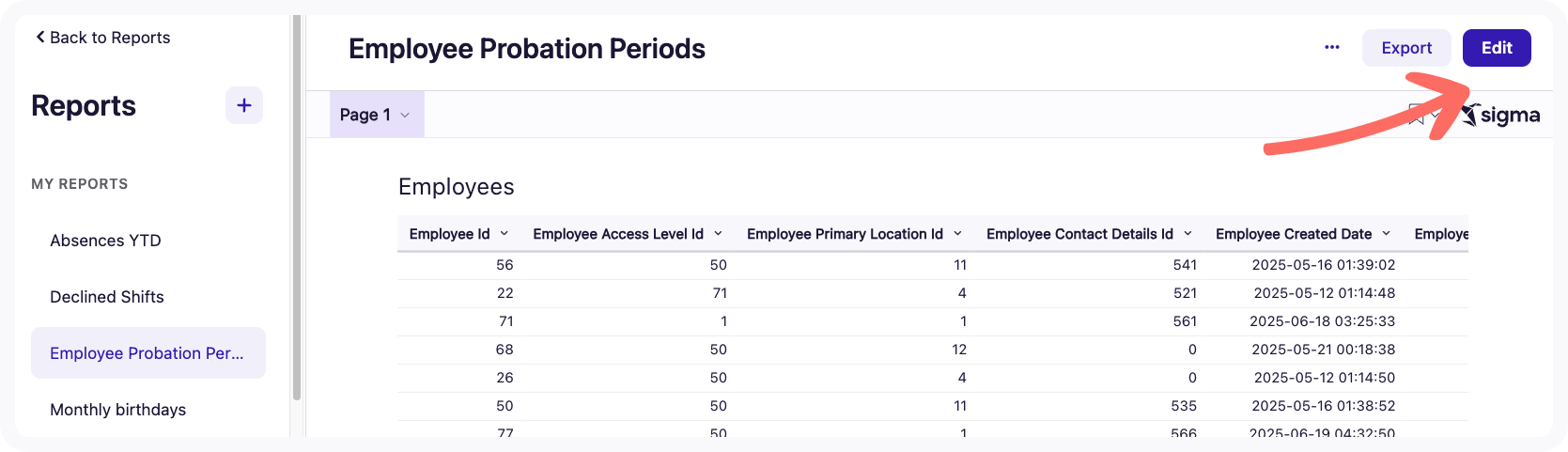This screenshot has height=452, width=1568.
Task: Click the Employee Id column header
Action: [449, 234]
